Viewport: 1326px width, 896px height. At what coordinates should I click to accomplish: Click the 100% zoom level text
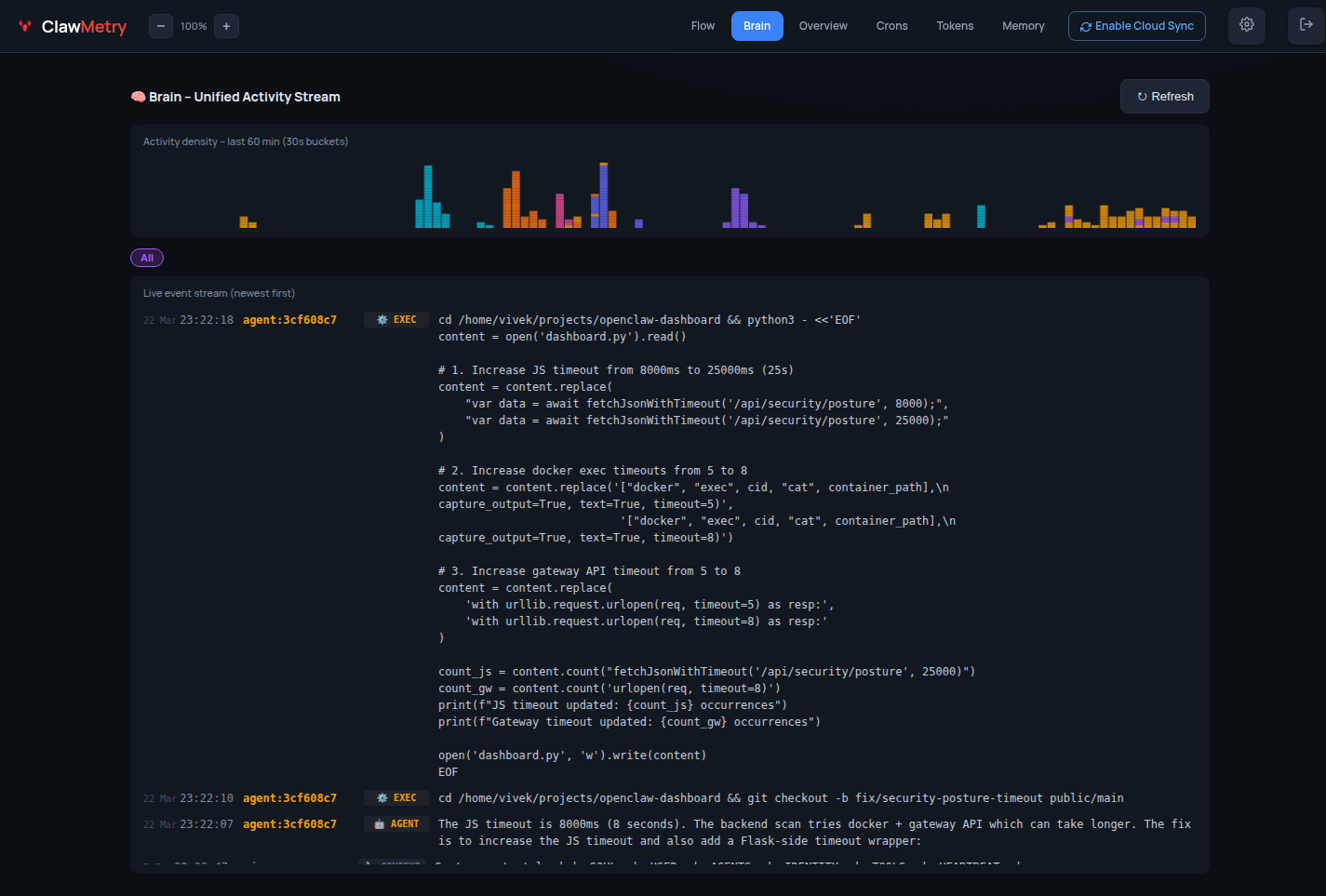coord(194,26)
